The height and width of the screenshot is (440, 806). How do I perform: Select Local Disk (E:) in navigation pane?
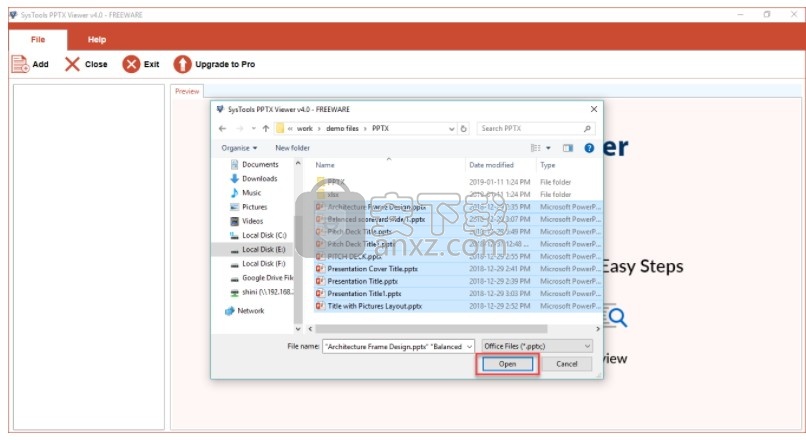coord(264,249)
